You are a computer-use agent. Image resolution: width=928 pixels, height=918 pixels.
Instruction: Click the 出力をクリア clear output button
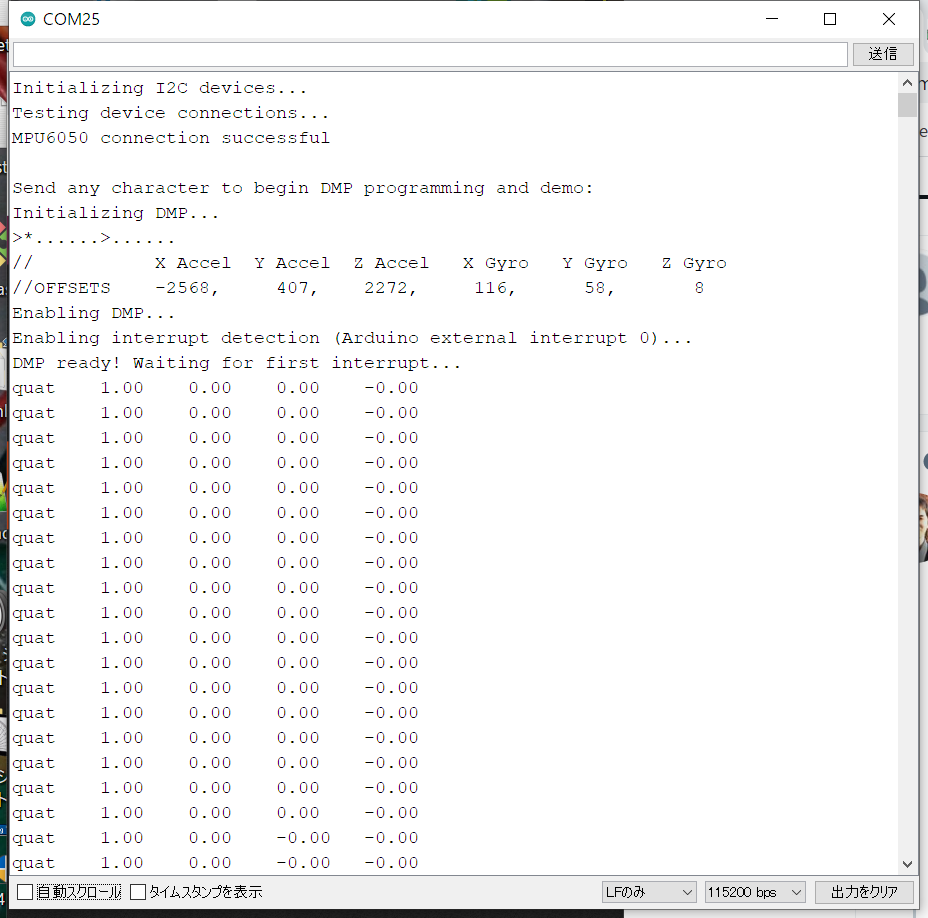coord(864,892)
